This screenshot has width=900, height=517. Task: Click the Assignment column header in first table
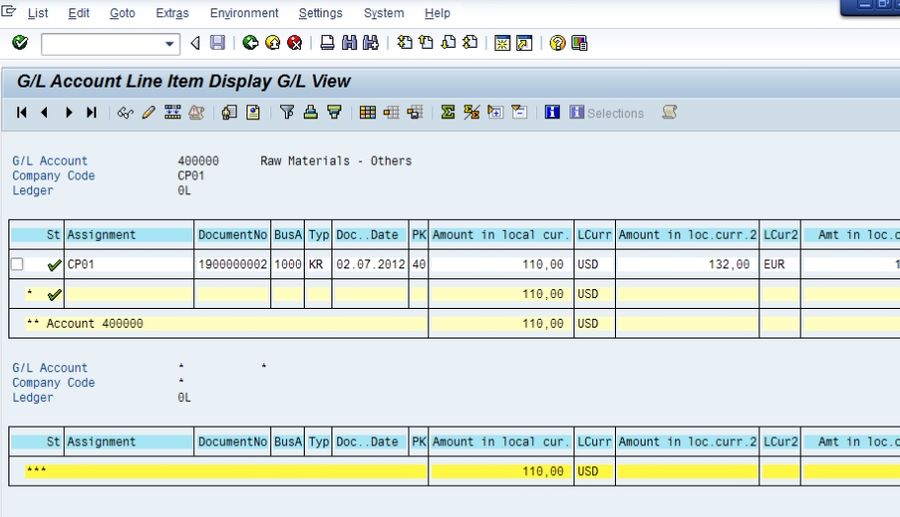coord(129,235)
